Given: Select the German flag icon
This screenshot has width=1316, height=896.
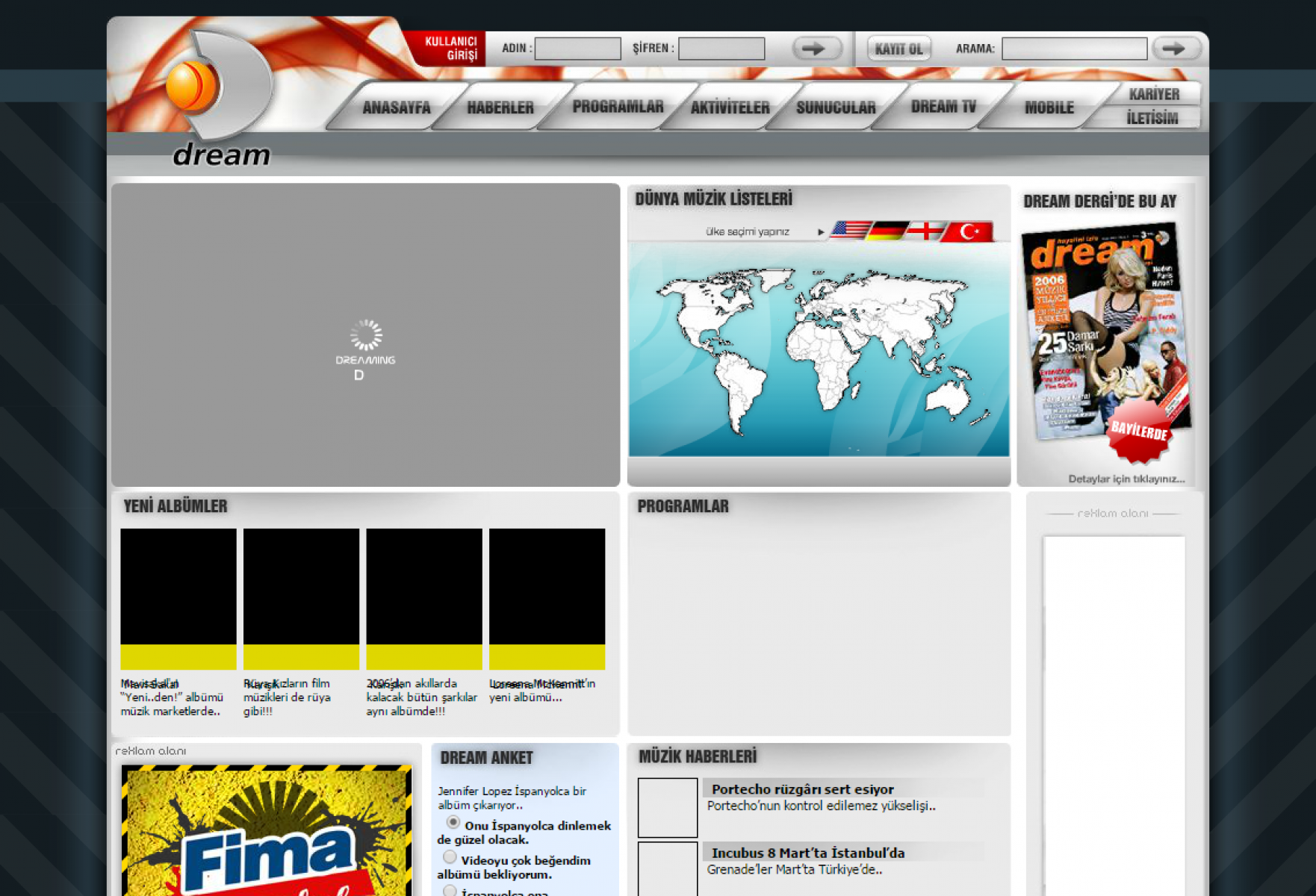Looking at the screenshot, I should [x=887, y=231].
